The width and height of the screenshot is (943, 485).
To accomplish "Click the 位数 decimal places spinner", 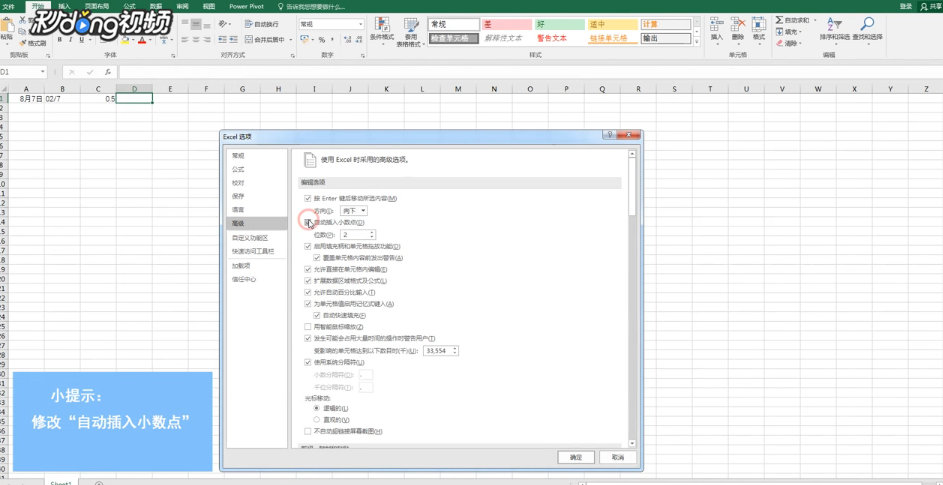I will 372,234.
